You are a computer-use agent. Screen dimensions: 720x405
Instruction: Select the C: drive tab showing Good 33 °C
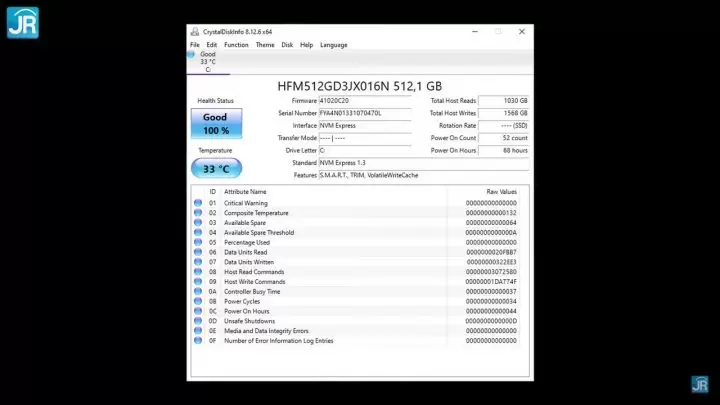(x=208, y=62)
